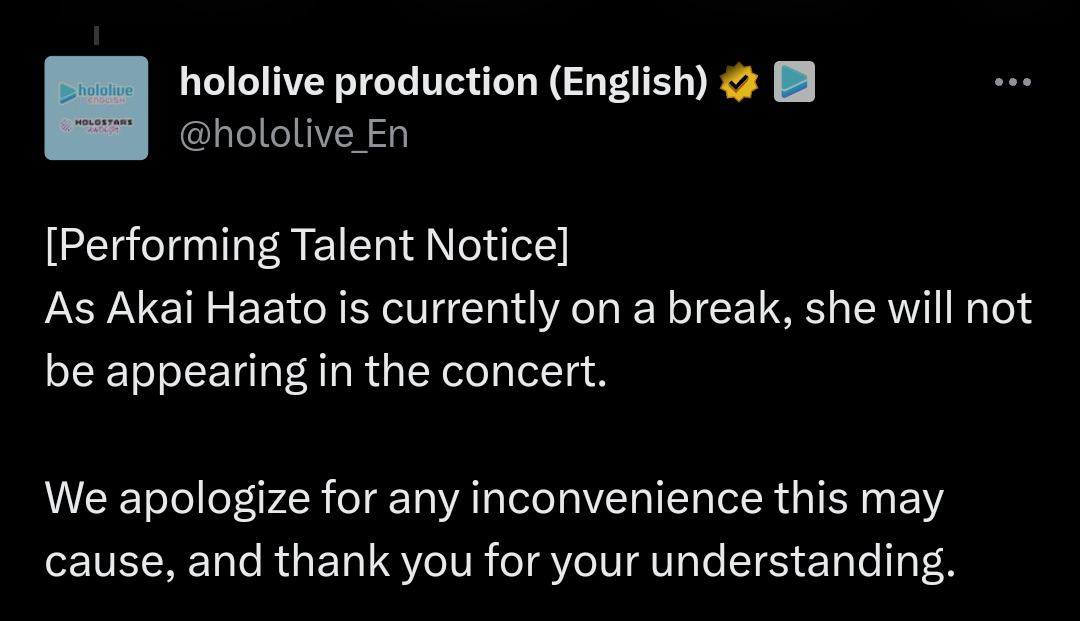Click the 'We apologize for any inconvenience' line
Image resolution: width=1080 pixels, height=621 pixels.
pyautogui.click(x=494, y=498)
